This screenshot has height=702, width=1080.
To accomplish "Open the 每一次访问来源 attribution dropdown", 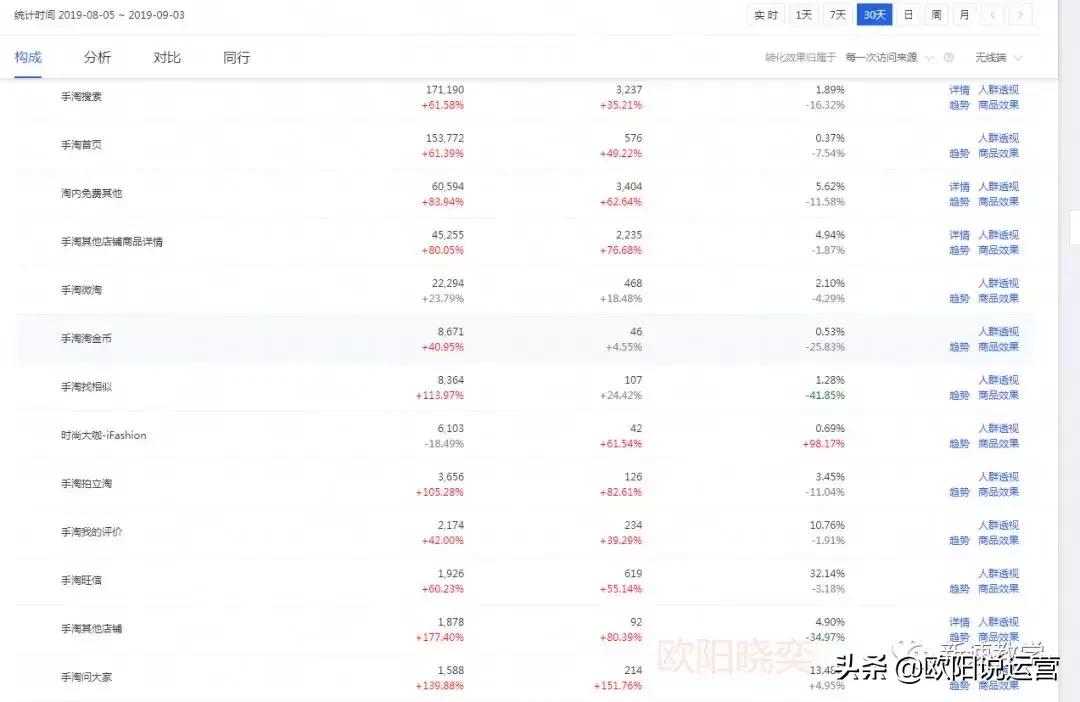I will [893, 57].
